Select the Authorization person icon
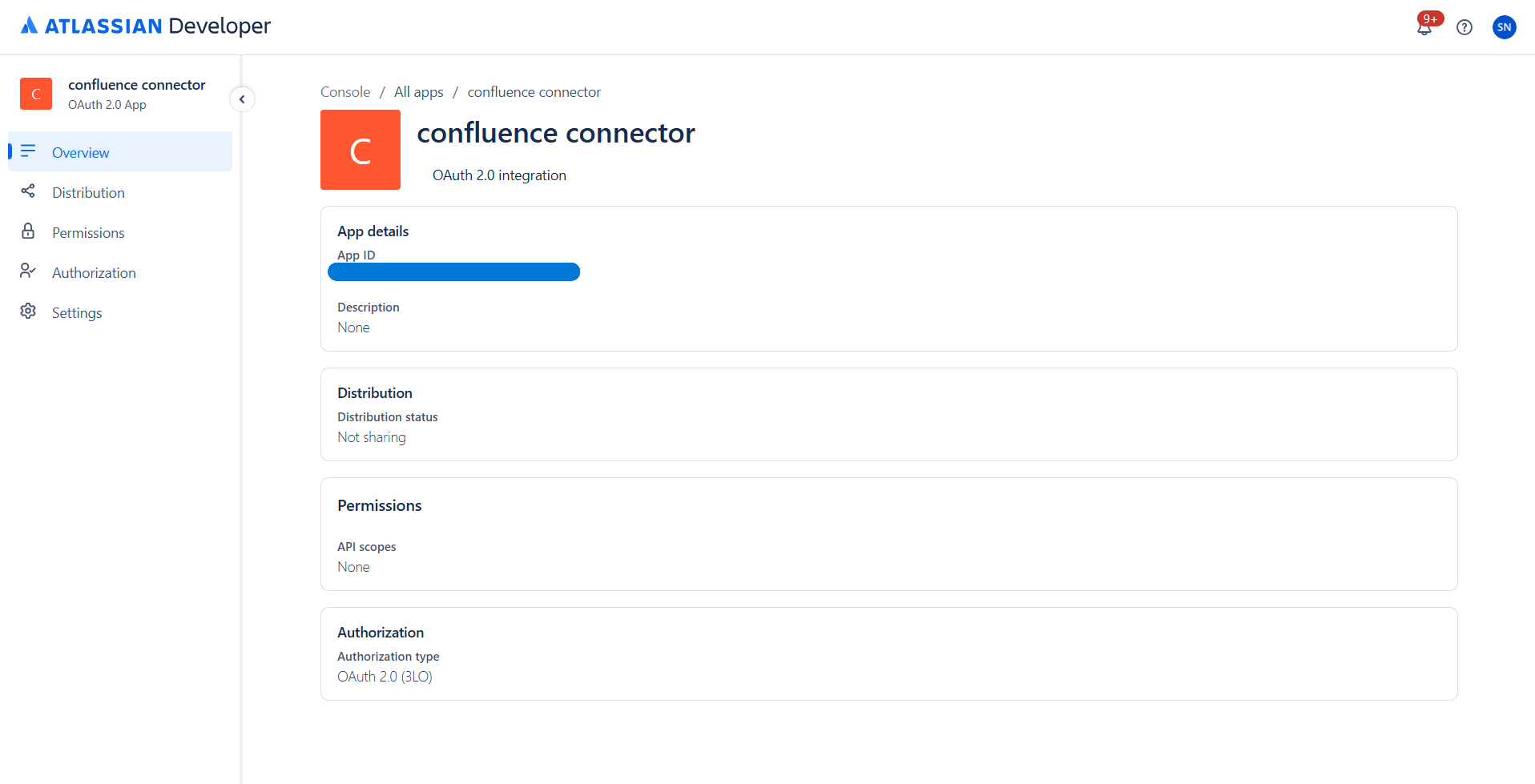The width and height of the screenshot is (1535, 784). [x=29, y=271]
